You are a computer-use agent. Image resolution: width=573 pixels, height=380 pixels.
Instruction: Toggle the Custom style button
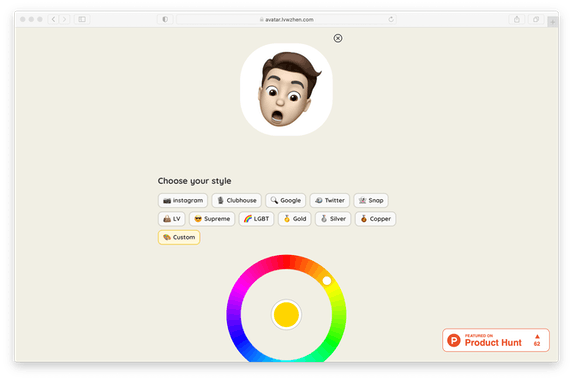(179, 237)
